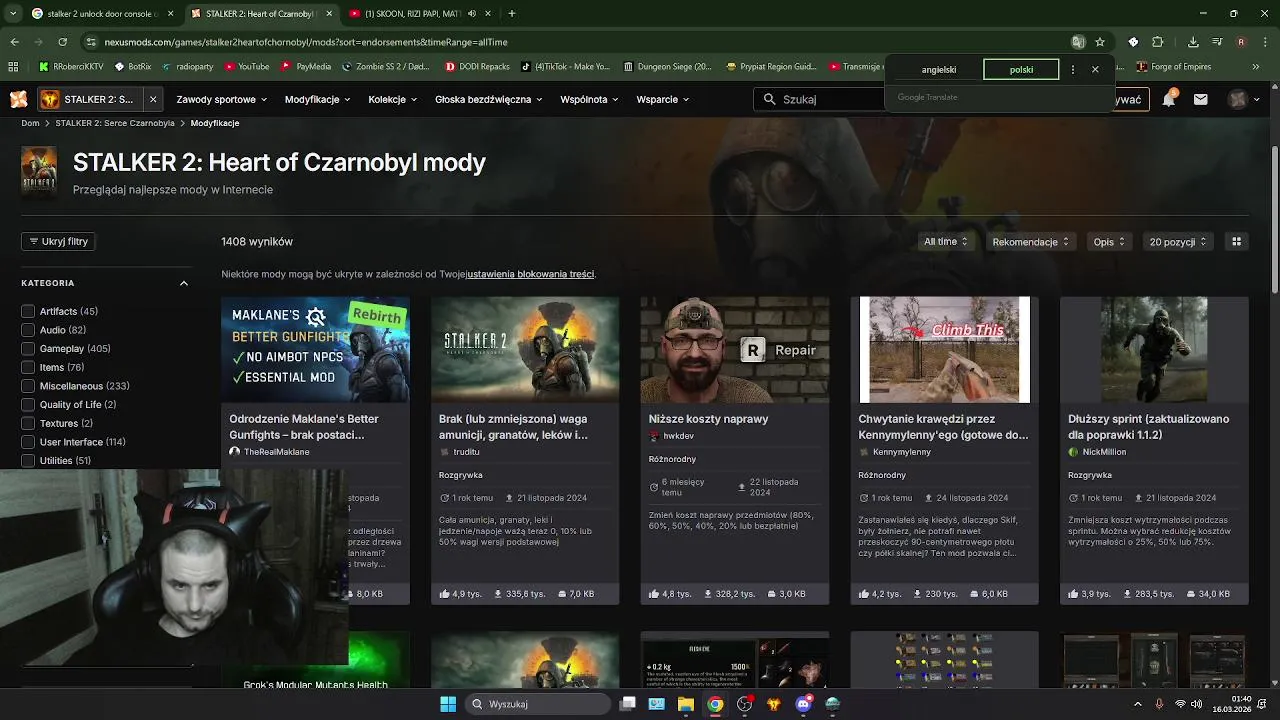
Task: Click Ukryj filtry button
Action: tap(58, 241)
